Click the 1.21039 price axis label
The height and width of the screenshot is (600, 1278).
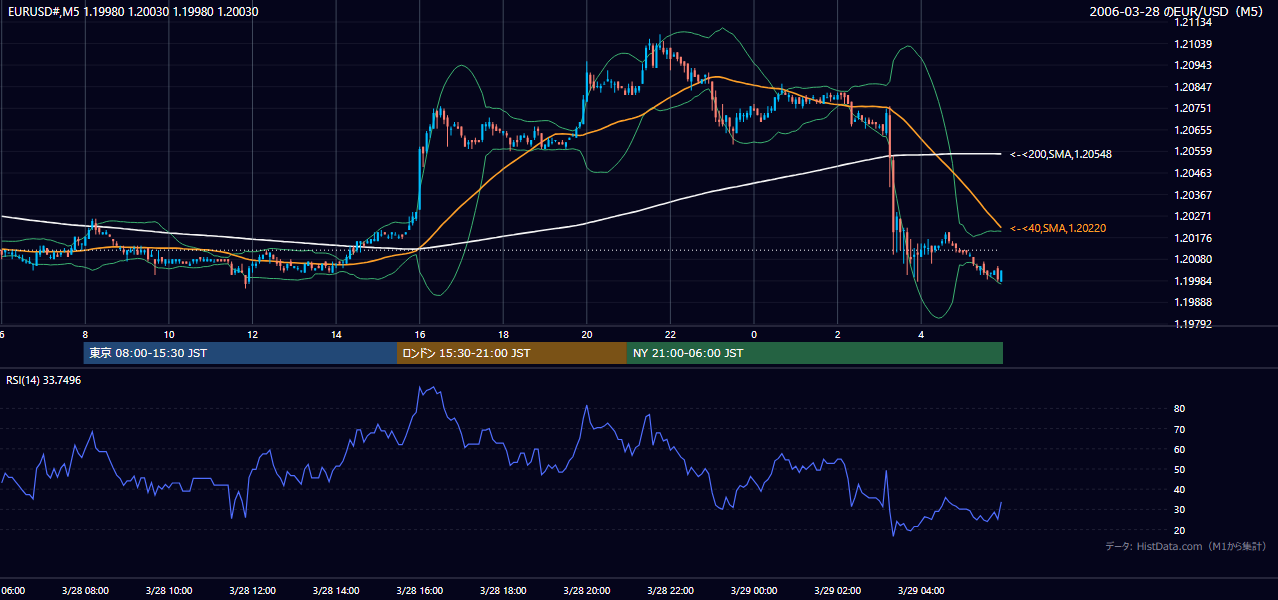pyautogui.click(x=1193, y=44)
